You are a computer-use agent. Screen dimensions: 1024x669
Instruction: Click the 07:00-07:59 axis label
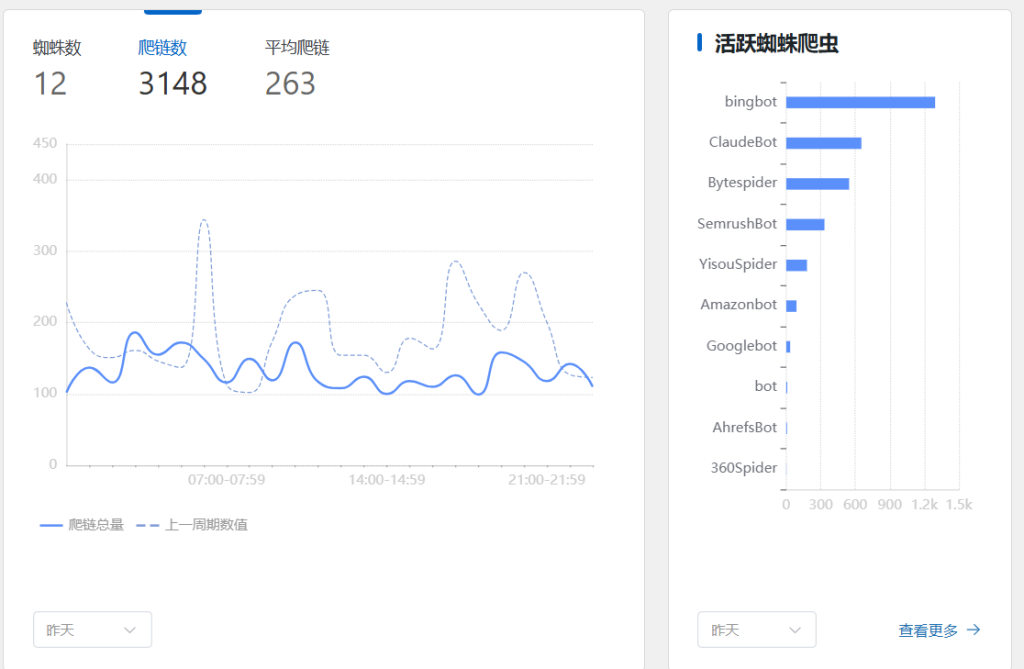(227, 480)
